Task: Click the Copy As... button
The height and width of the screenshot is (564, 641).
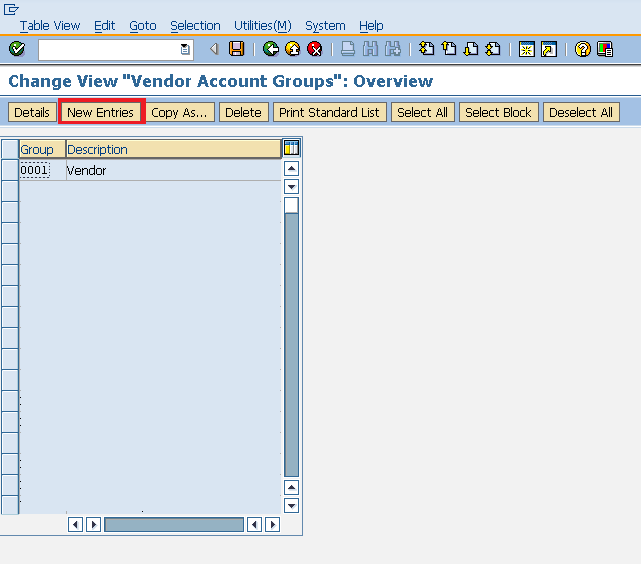Action: coord(179,112)
